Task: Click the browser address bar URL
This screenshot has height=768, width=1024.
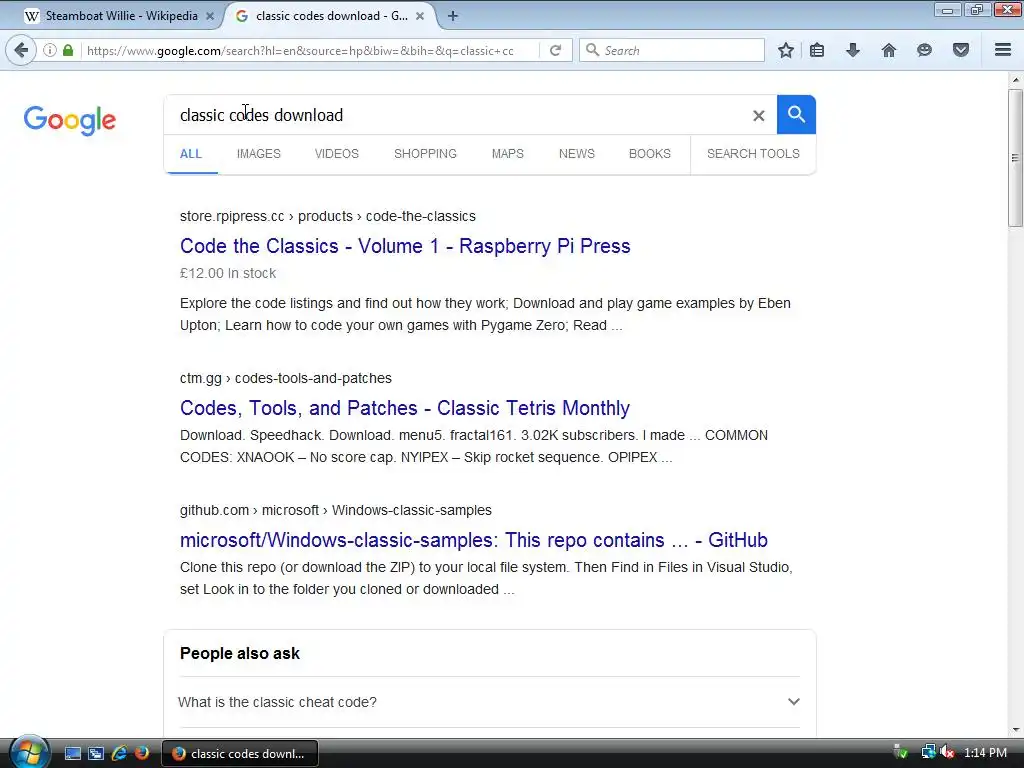Action: coord(310,50)
